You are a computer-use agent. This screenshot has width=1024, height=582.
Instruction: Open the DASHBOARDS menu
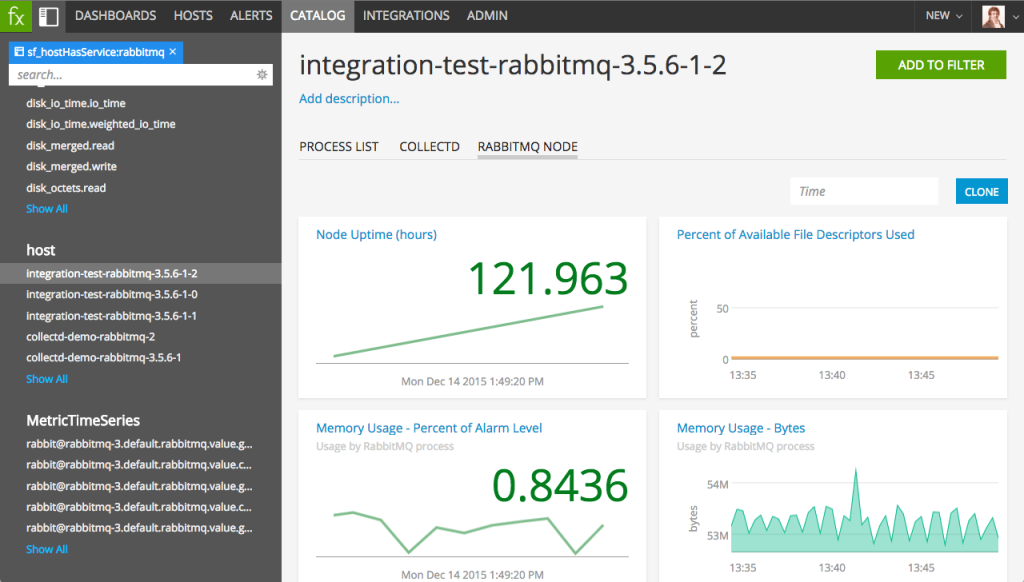click(116, 16)
